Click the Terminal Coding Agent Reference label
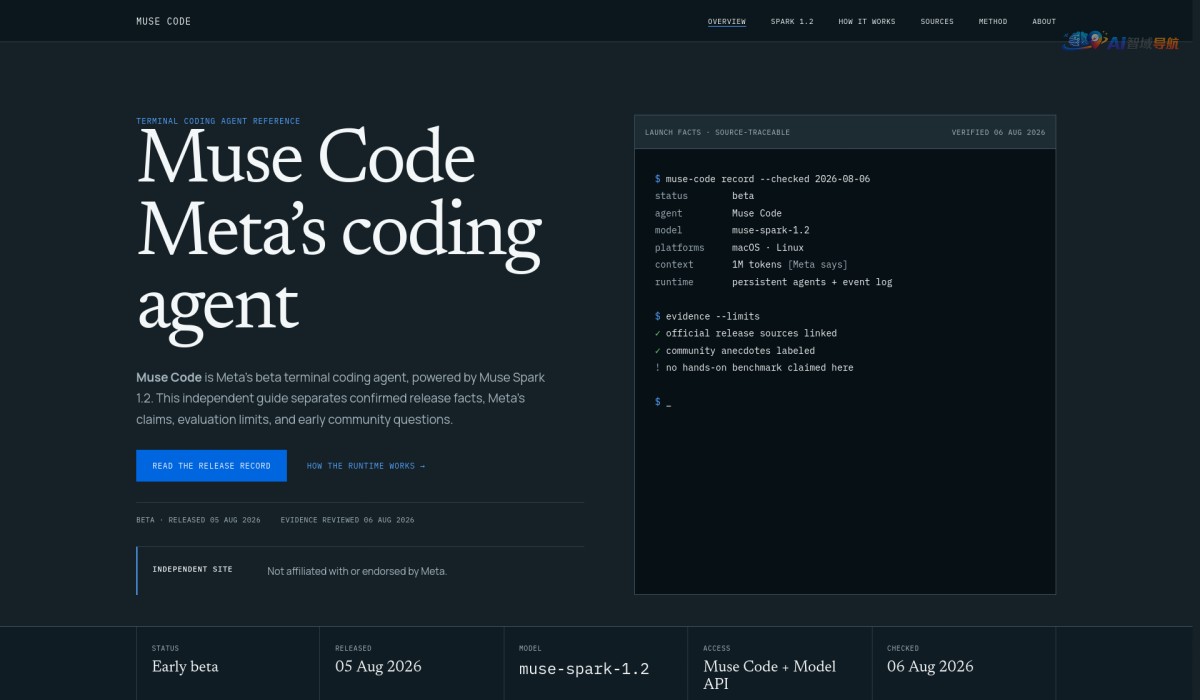 (218, 121)
